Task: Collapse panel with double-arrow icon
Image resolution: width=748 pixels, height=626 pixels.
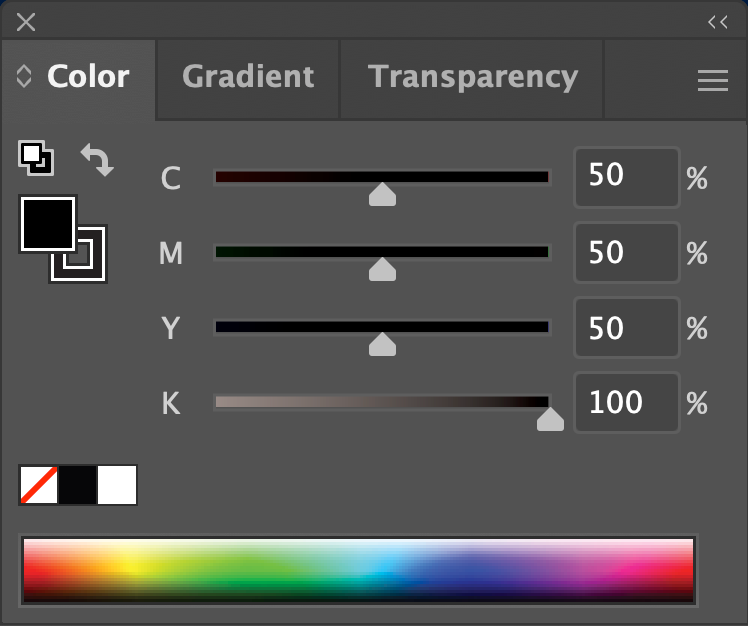Action: [x=717, y=22]
